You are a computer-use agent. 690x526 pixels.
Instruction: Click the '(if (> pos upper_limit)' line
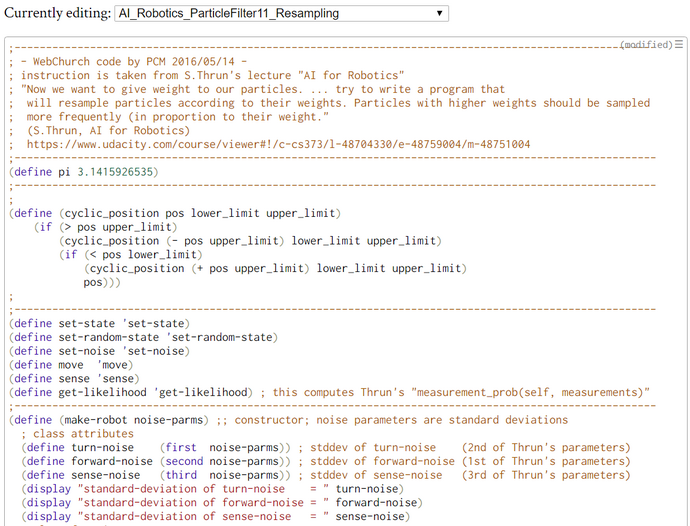click(x=106, y=227)
